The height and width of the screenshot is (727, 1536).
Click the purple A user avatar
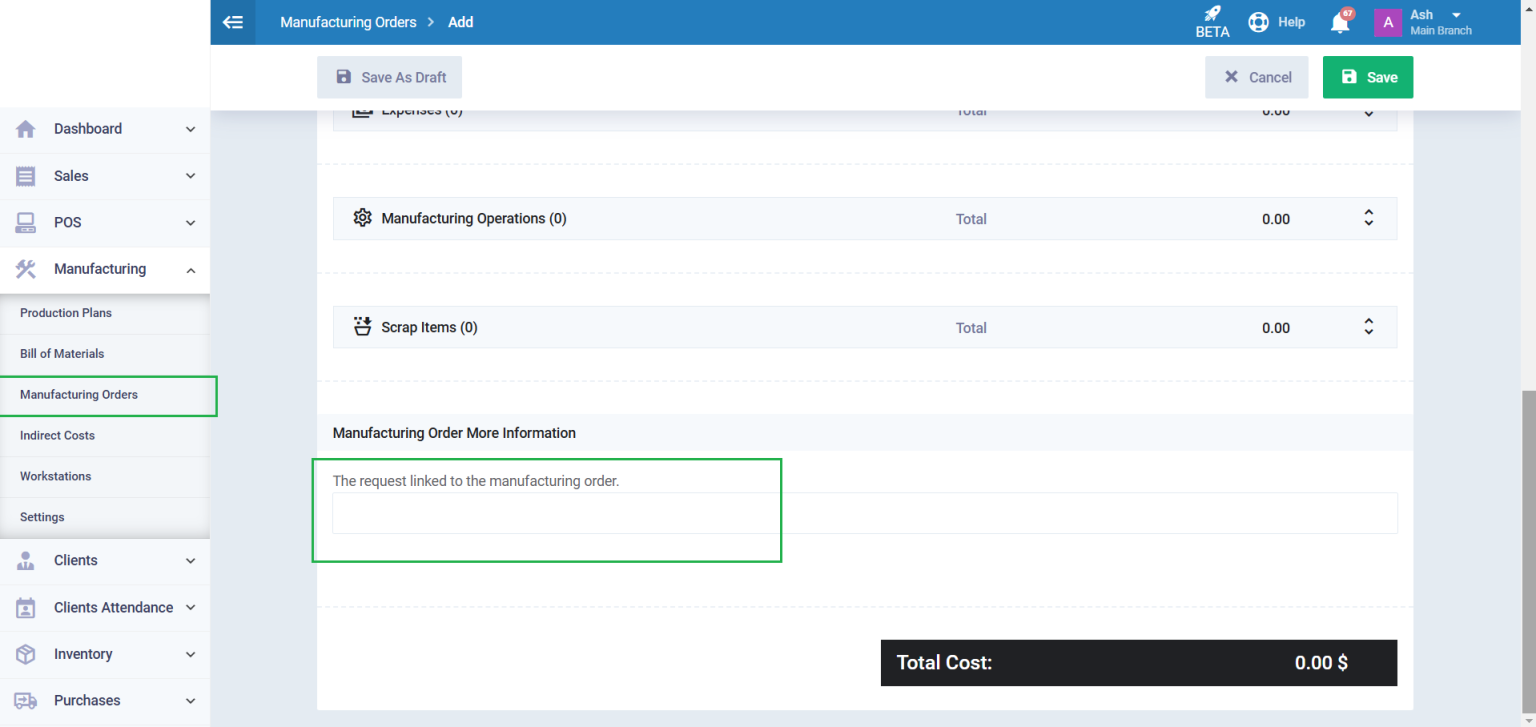(x=1388, y=22)
